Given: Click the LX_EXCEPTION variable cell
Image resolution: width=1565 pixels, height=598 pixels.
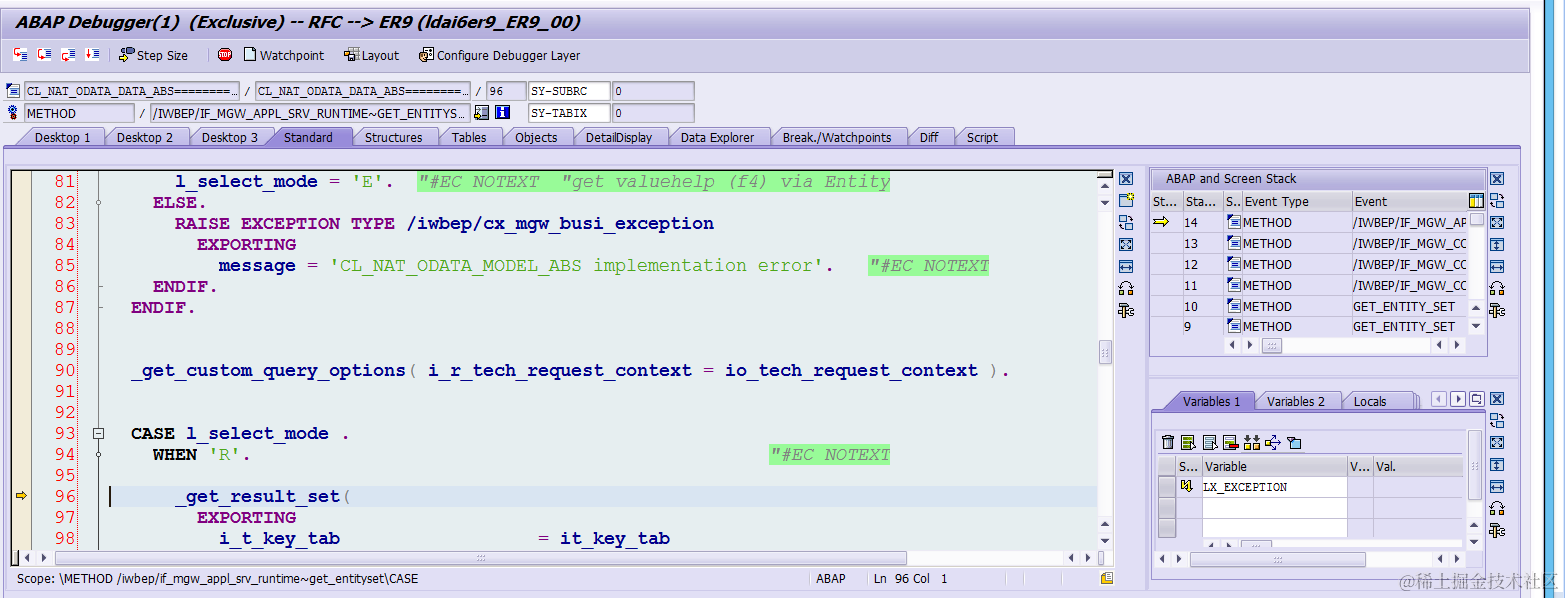Looking at the screenshot, I should [1275, 487].
